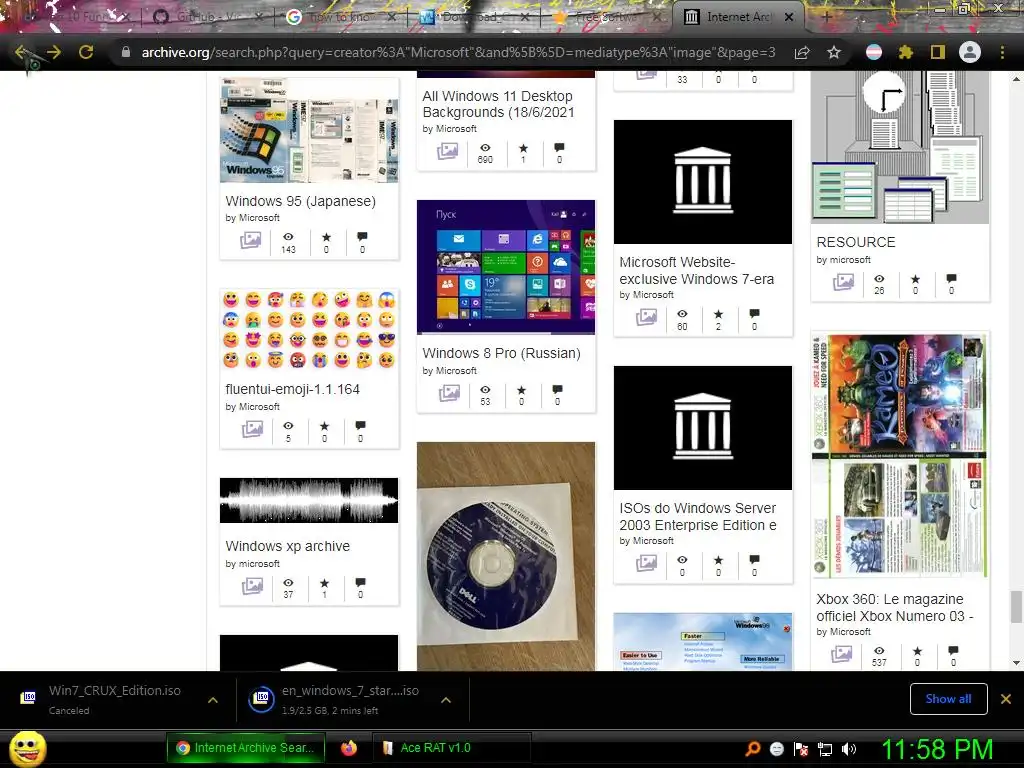
Task: Expand options for Win7_CRUX_Edition.iso download
Action: 212,700
